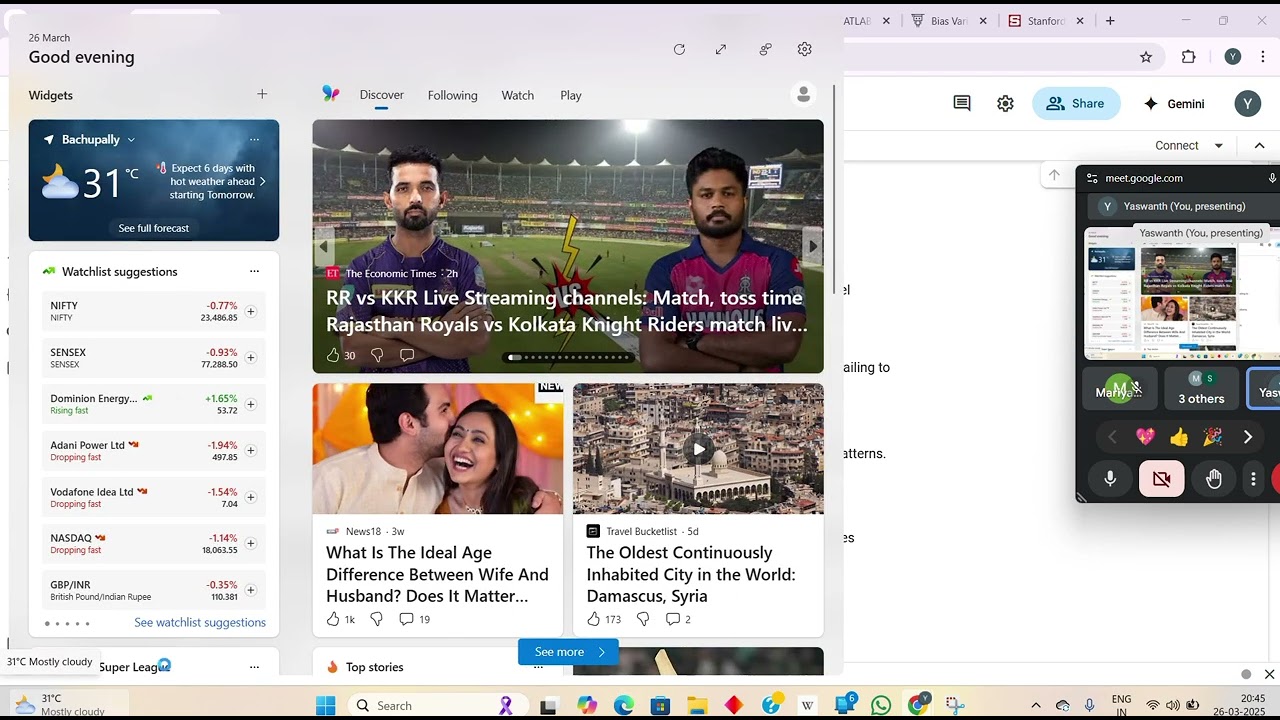Image resolution: width=1280 pixels, height=720 pixels.
Task: Send heart reaction in Meet
Action: pyautogui.click(x=1146, y=437)
